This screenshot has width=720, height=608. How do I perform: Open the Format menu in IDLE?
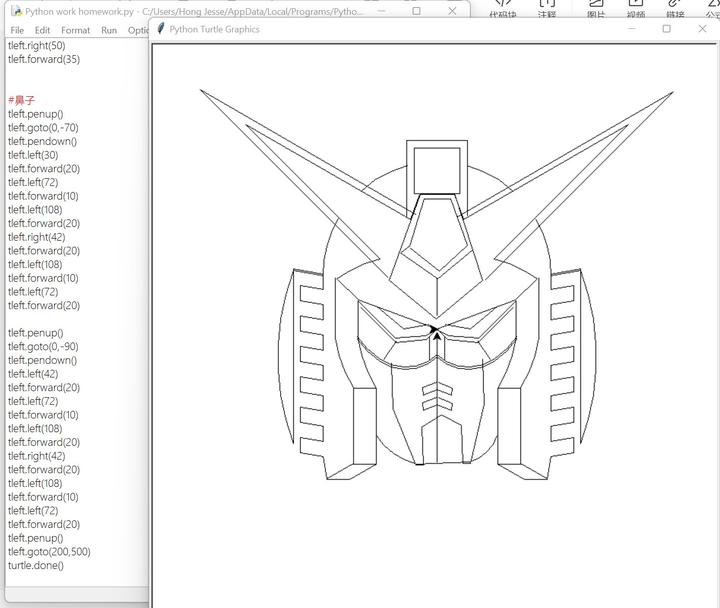pyautogui.click(x=75, y=30)
